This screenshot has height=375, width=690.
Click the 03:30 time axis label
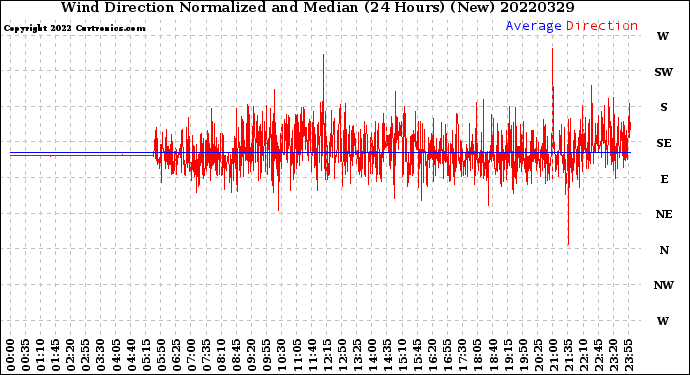[x=101, y=356]
